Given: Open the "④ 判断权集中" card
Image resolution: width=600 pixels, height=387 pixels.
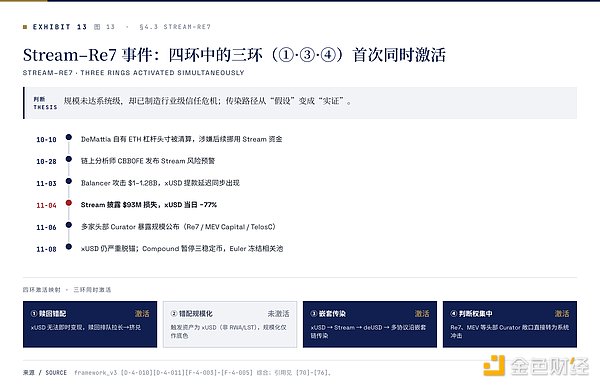Looking at the screenshot, I should (x=510, y=324).
